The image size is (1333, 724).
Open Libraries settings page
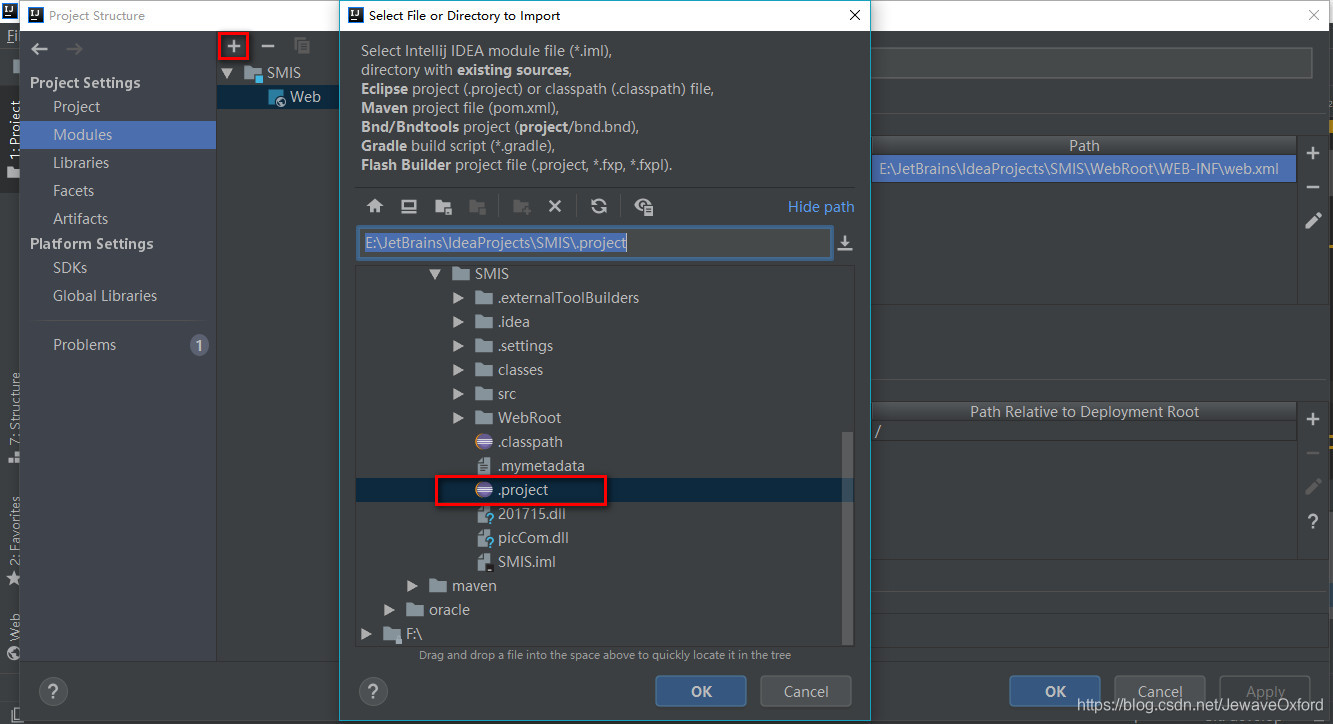coord(81,163)
